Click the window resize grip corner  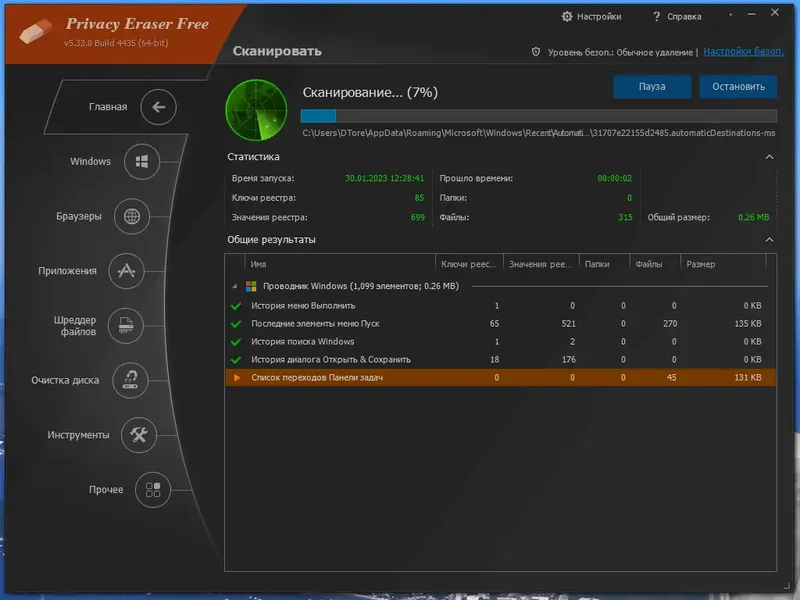pos(786,586)
